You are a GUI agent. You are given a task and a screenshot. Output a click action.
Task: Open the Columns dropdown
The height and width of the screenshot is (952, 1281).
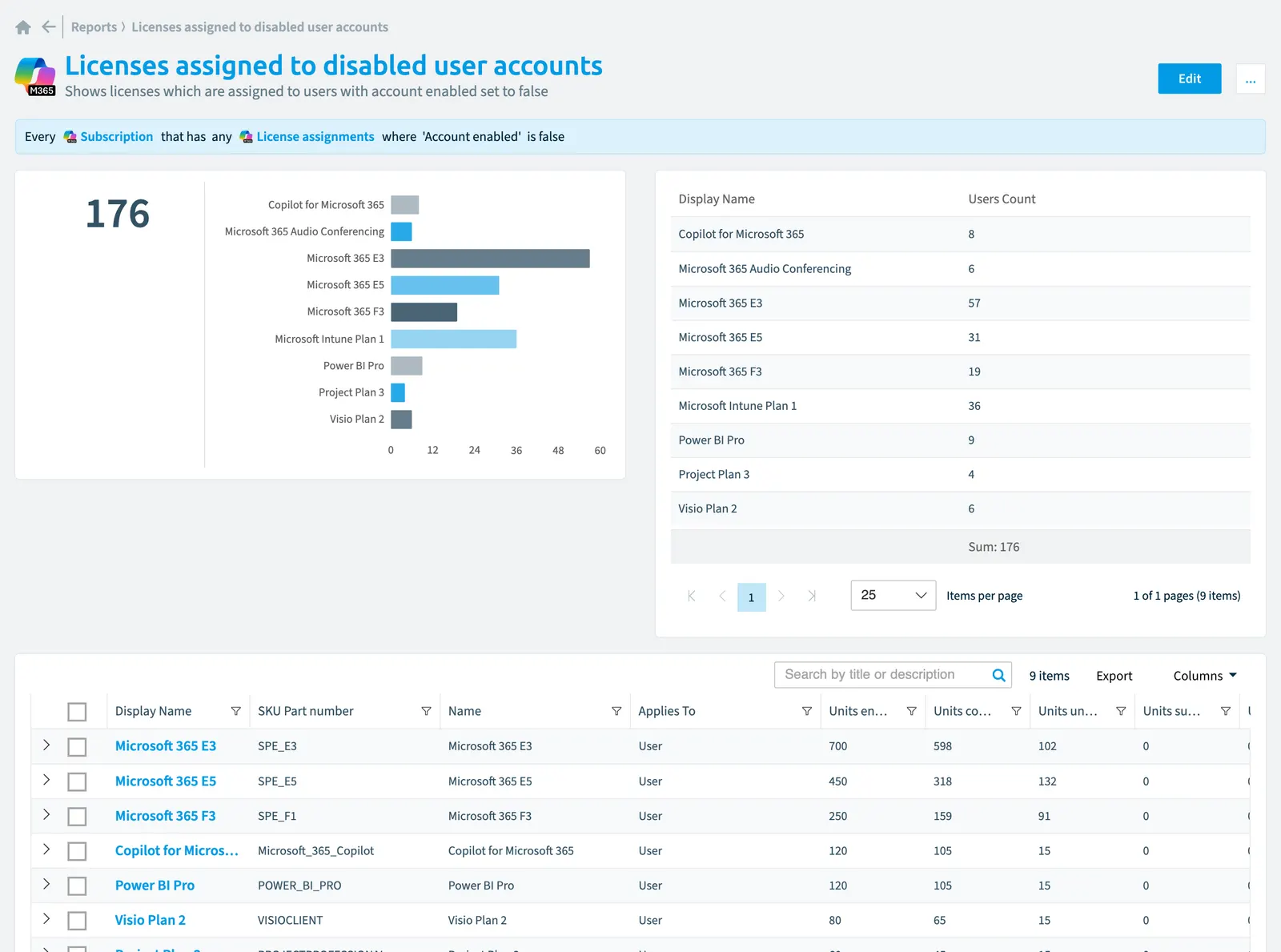click(x=1205, y=676)
